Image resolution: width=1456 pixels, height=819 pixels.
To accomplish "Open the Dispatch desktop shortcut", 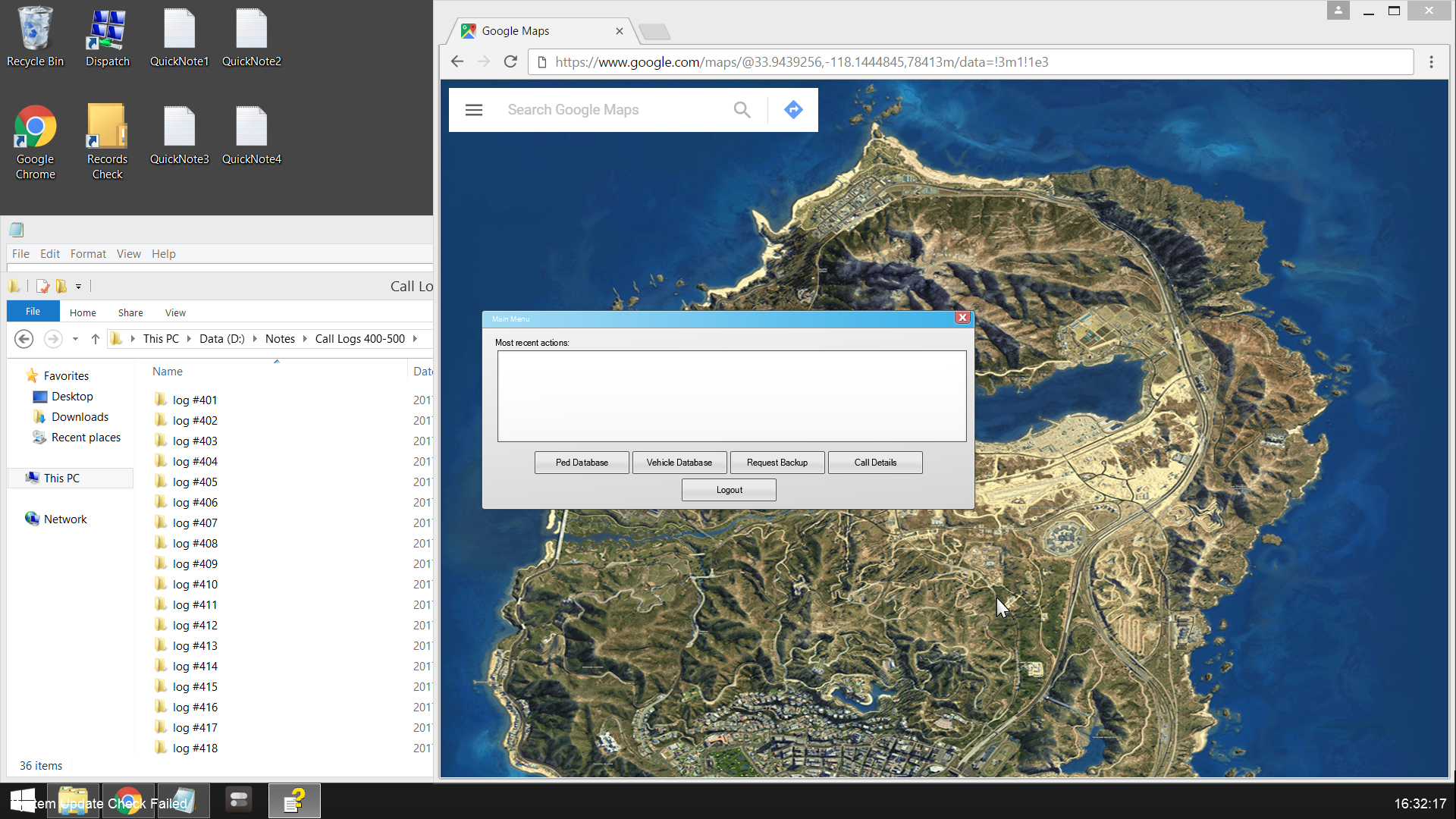I will click(107, 38).
